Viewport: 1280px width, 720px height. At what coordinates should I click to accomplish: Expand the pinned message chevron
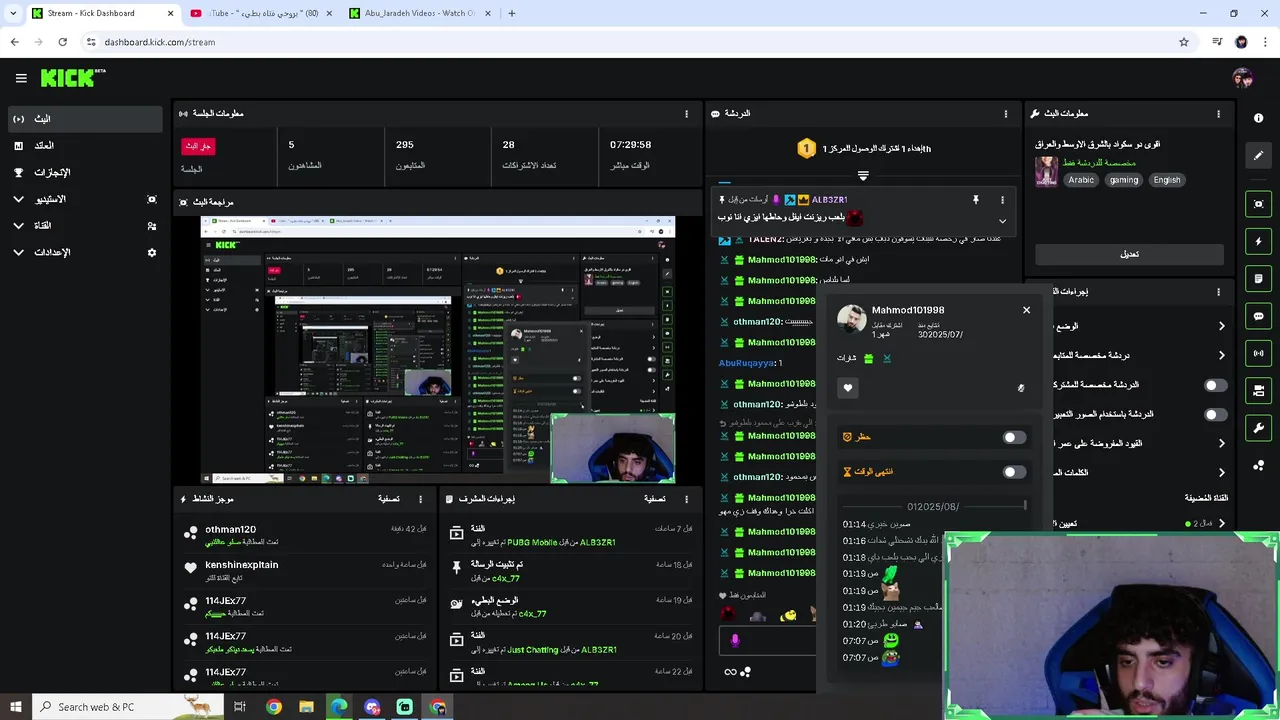(x=1002, y=221)
